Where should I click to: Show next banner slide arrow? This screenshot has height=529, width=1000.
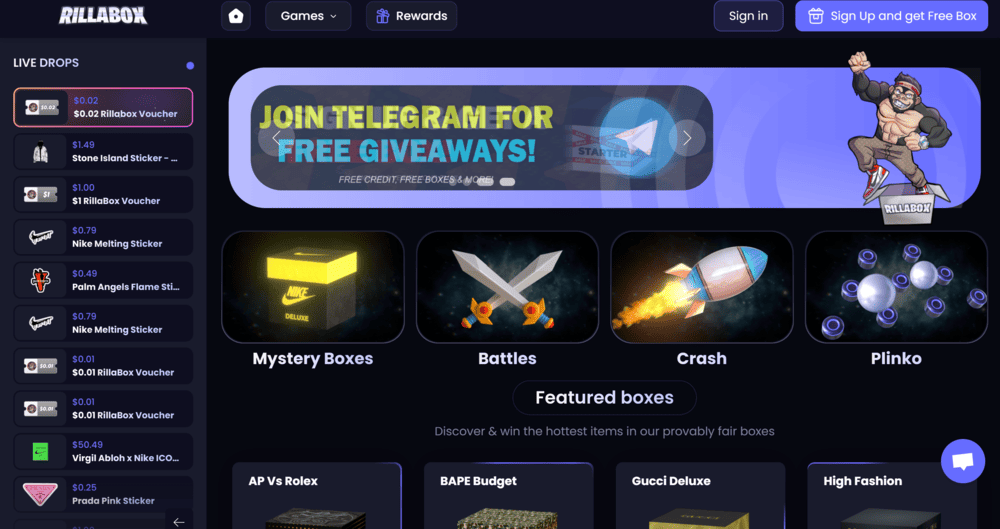[x=687, y=138]
